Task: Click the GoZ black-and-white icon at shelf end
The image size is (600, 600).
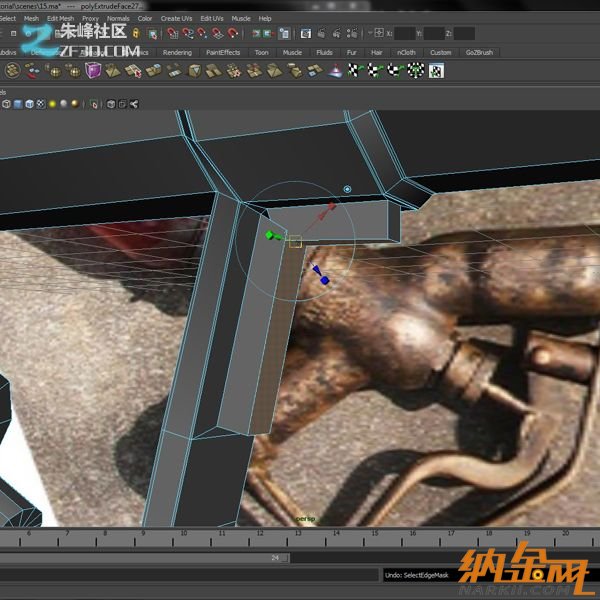Action: (438, 70)
